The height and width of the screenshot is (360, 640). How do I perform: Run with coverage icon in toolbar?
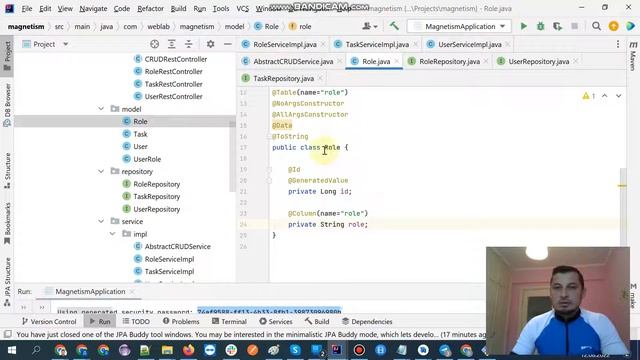557,27
